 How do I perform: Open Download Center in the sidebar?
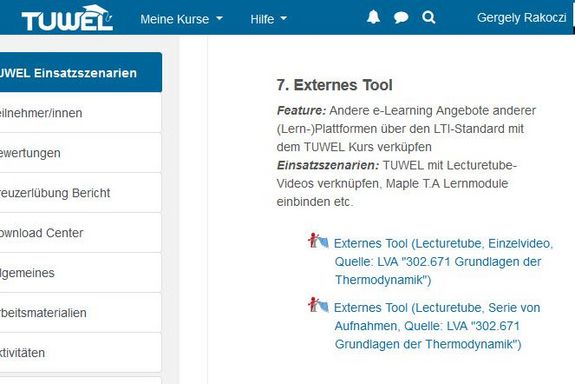pos(81,233)
